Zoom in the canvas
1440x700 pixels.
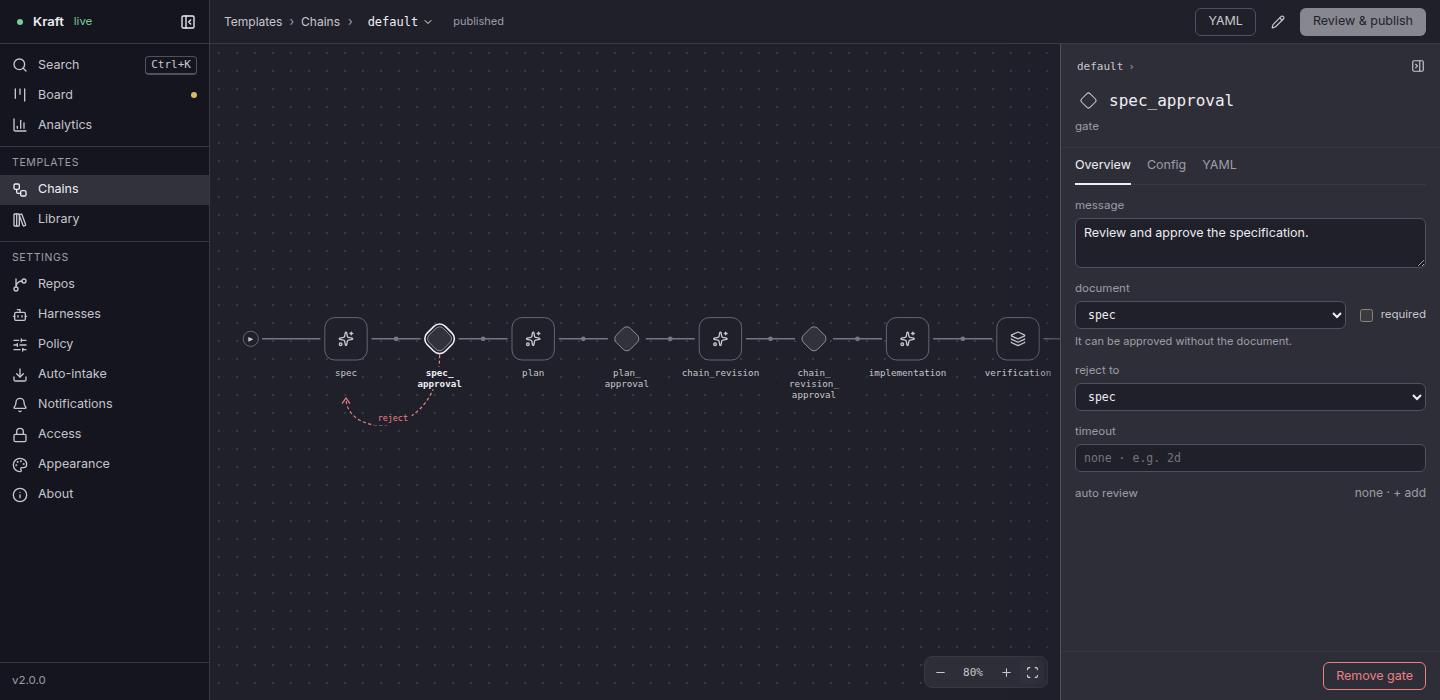click(1006, 673)
